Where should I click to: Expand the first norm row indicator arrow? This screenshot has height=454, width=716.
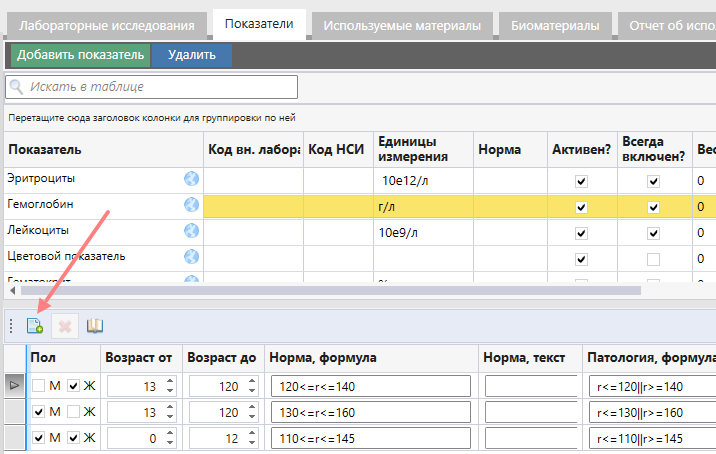(x=13, y=385)
